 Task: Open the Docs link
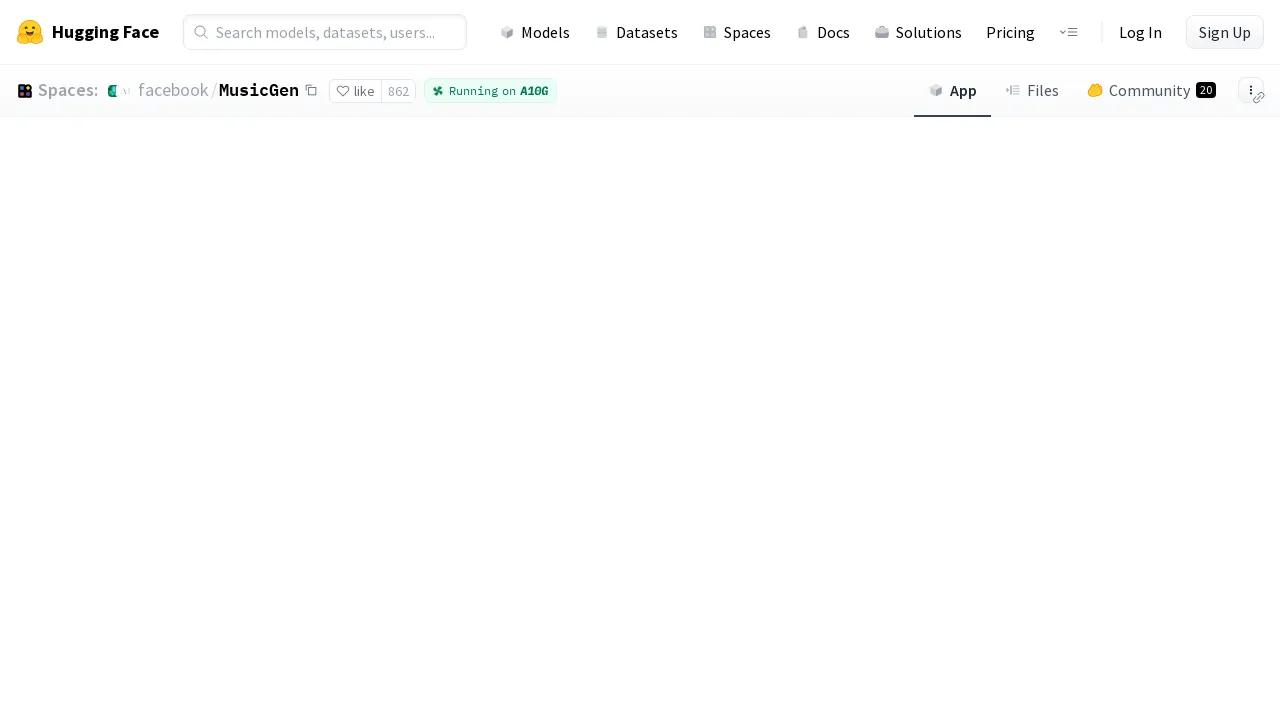(823, 32)
